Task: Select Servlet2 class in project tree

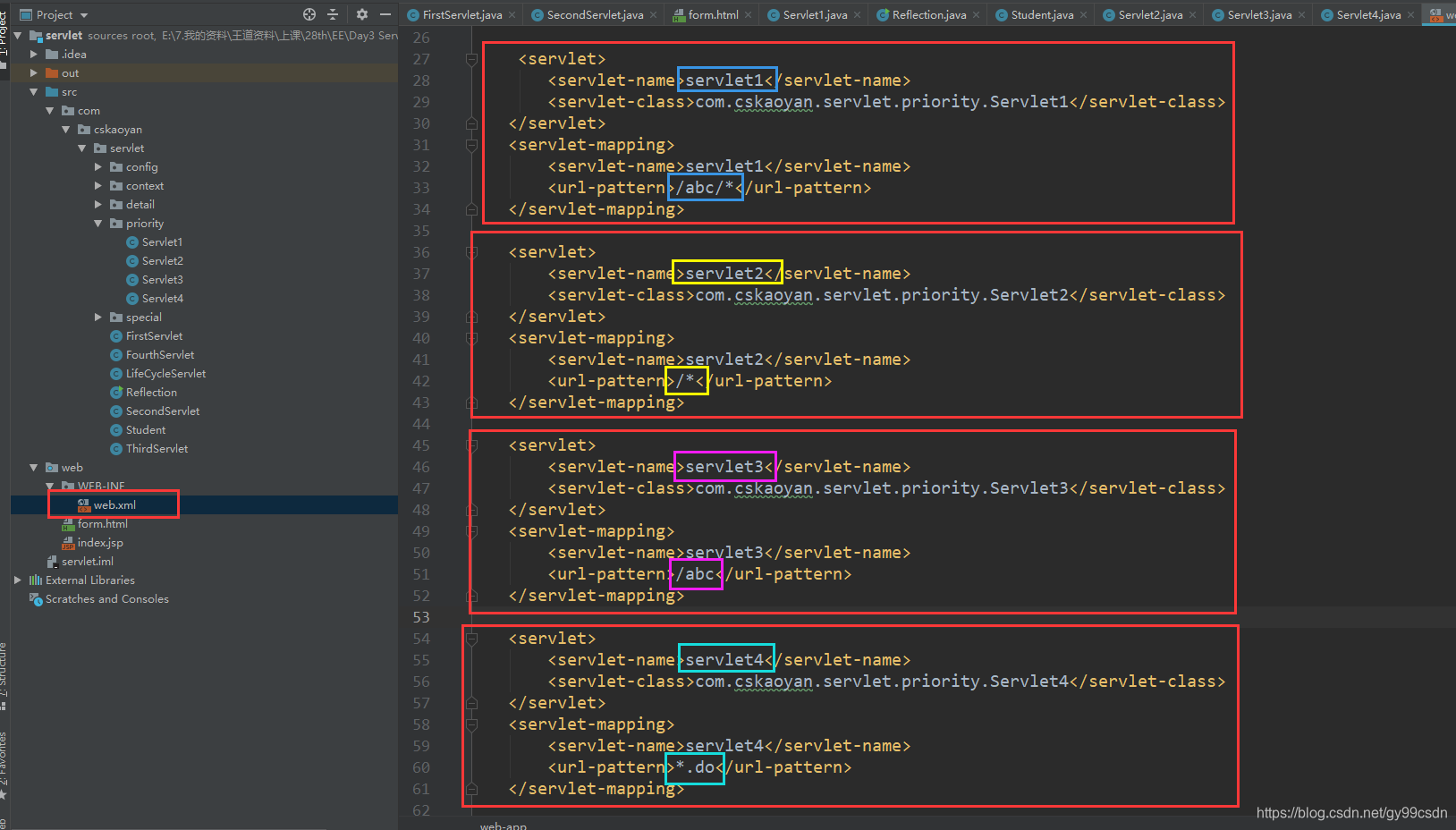Action: click(x=162, y=261)
